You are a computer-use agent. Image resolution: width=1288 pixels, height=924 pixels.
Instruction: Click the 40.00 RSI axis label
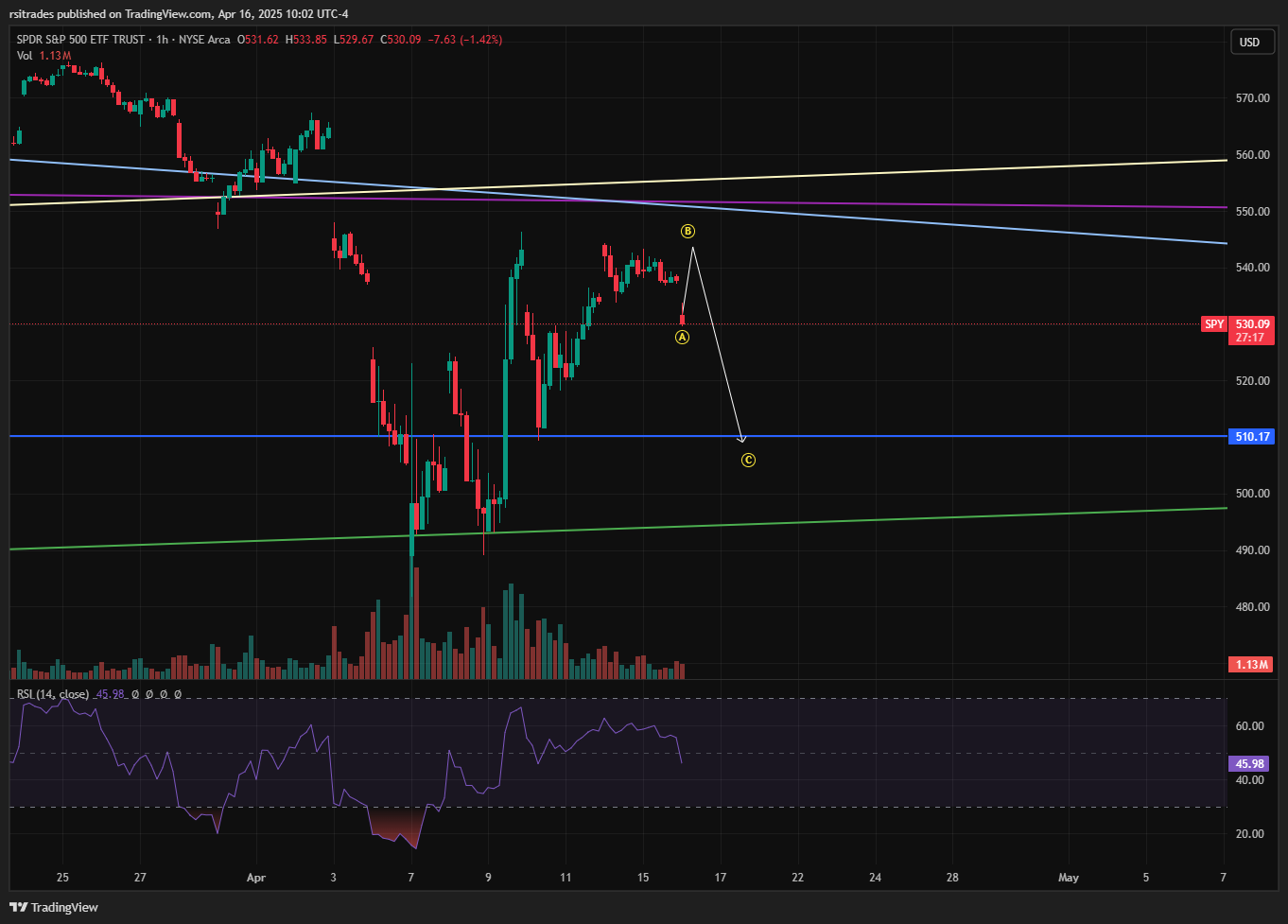(1250, 780)
